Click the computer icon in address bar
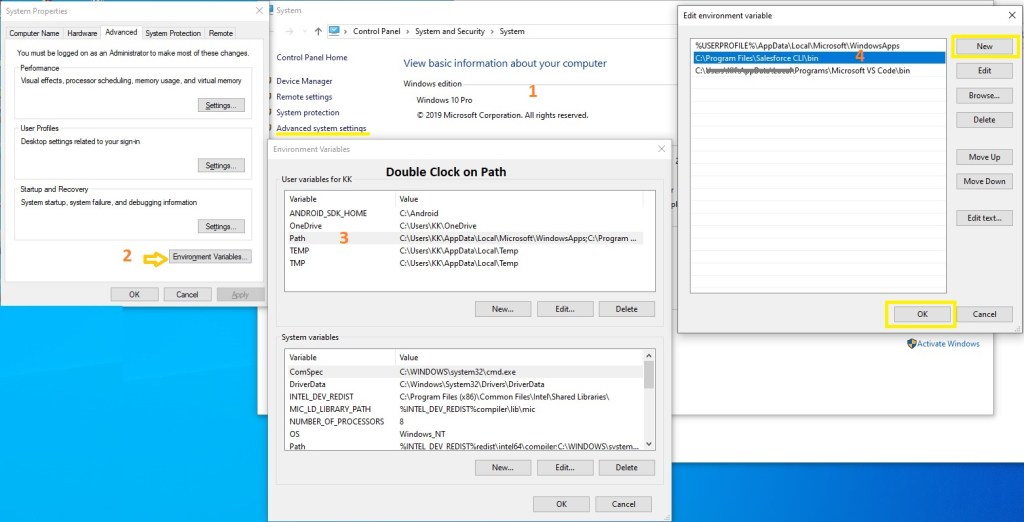The height and width of the screenshot is (522, 1024). [335, 31]
